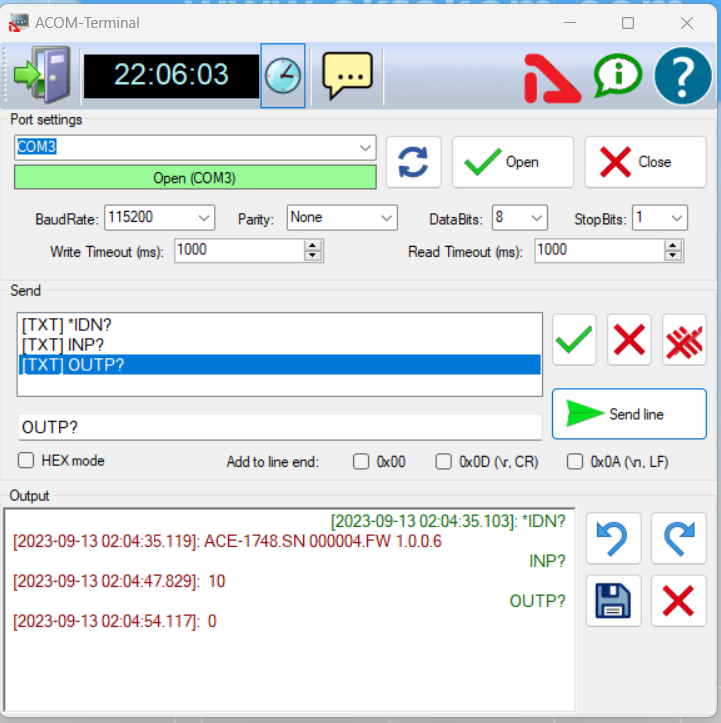
Task: Add command with green checkmark button
Action: [574, 340]
